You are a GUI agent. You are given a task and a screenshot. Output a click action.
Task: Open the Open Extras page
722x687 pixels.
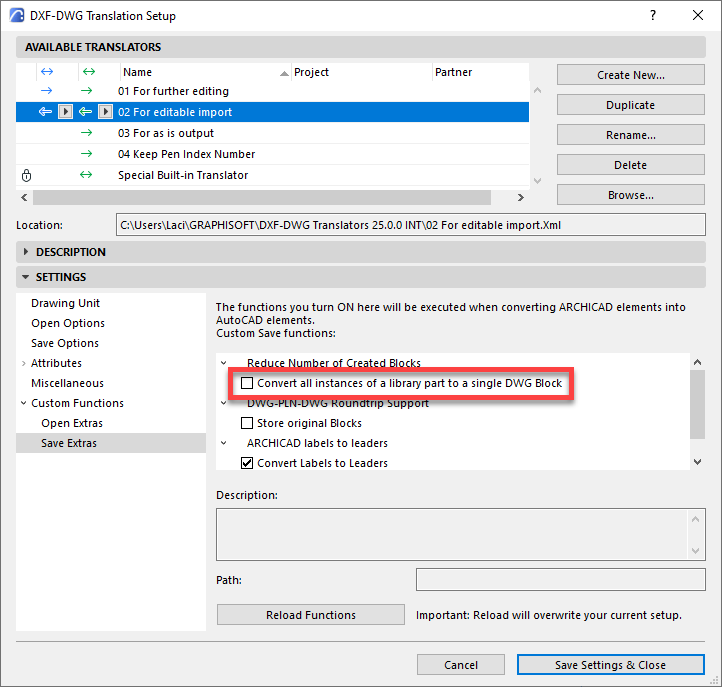72,423
